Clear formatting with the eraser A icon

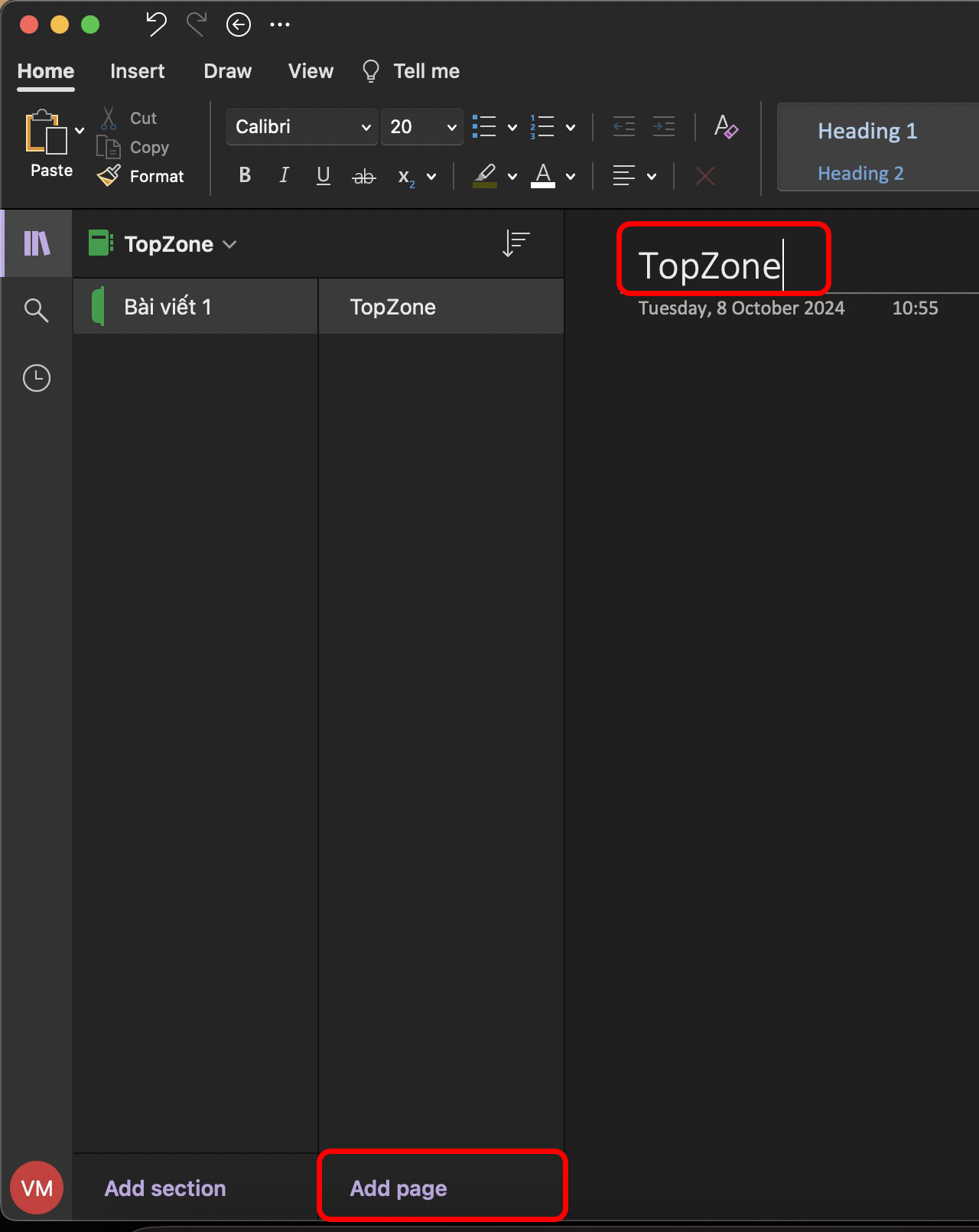(725, 126)
